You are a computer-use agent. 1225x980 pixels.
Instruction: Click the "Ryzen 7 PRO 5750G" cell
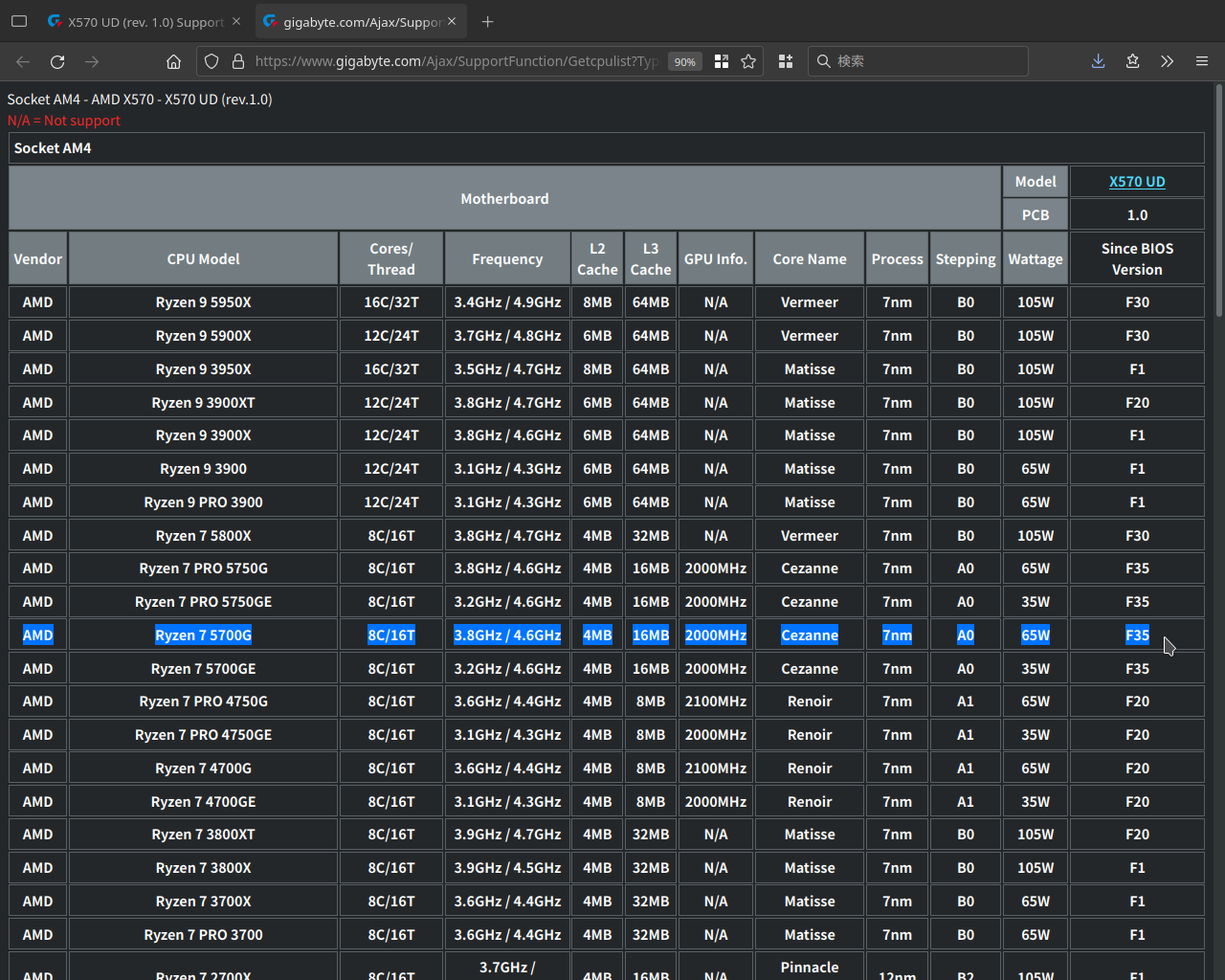coord(204,568)
